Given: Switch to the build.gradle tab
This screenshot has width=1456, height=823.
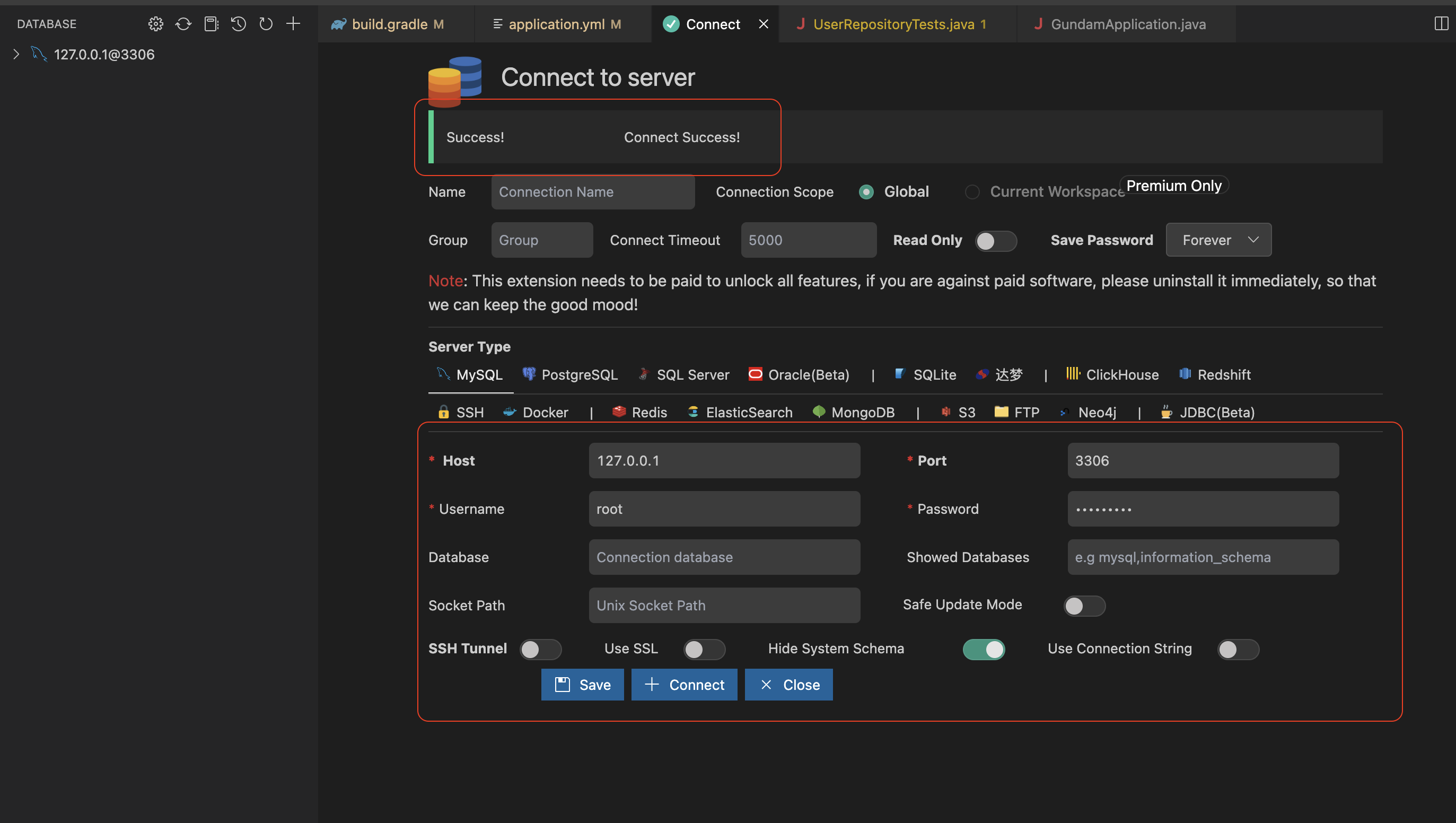Looking at the screenshot, I should click(389, 24).
